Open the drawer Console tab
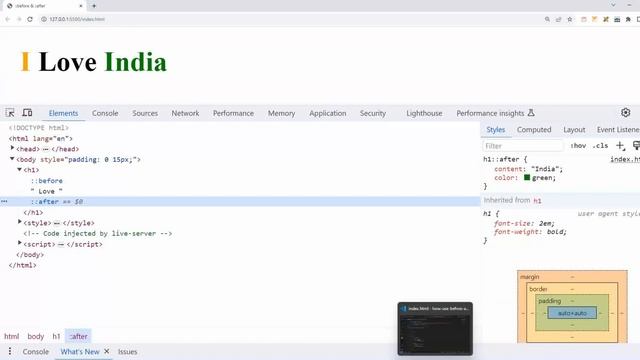This screenshot has width=640, height=360. [36, 351]
